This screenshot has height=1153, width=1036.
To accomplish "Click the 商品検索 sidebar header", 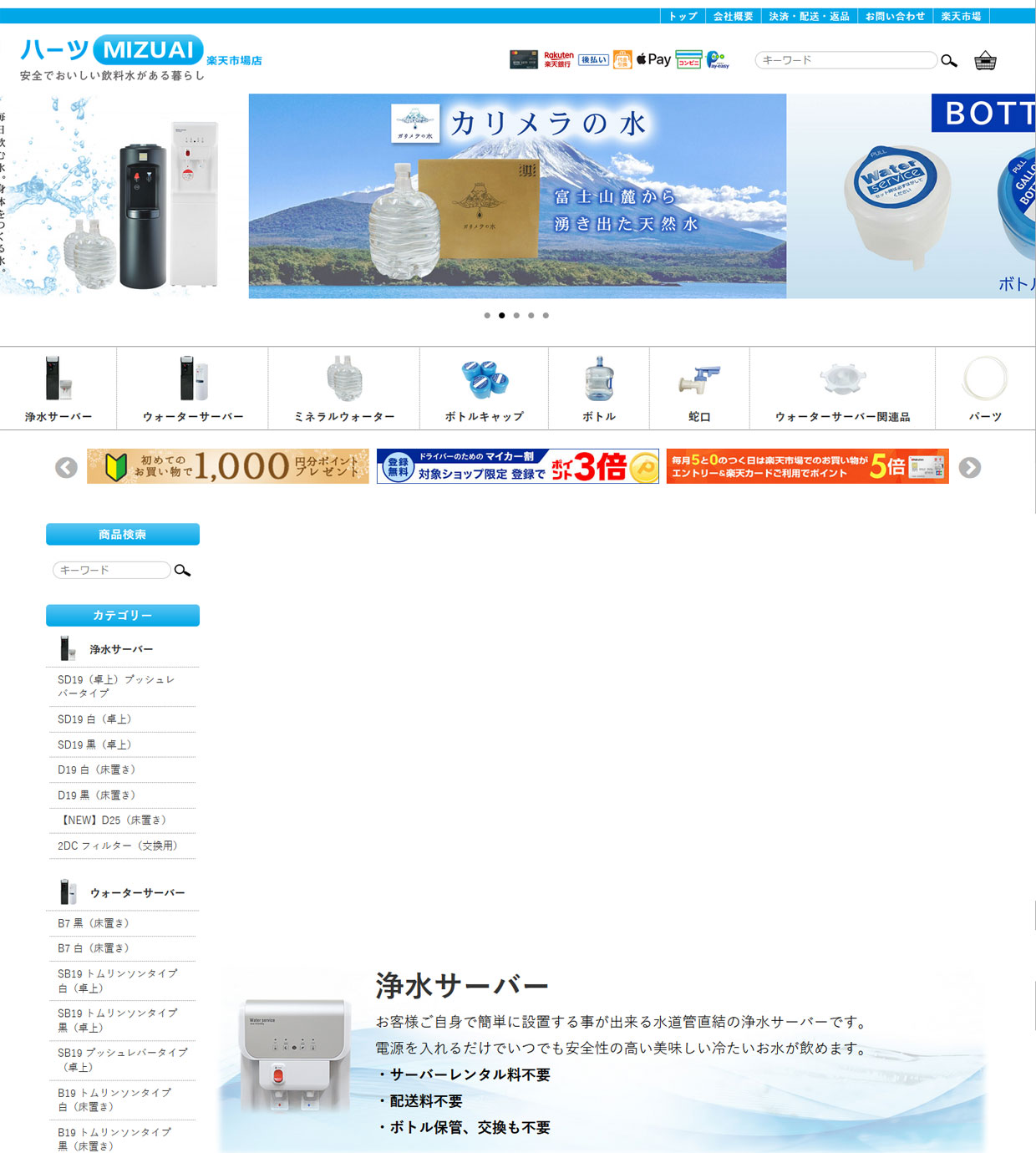I will pyautogui.click(x=123, y=534).
